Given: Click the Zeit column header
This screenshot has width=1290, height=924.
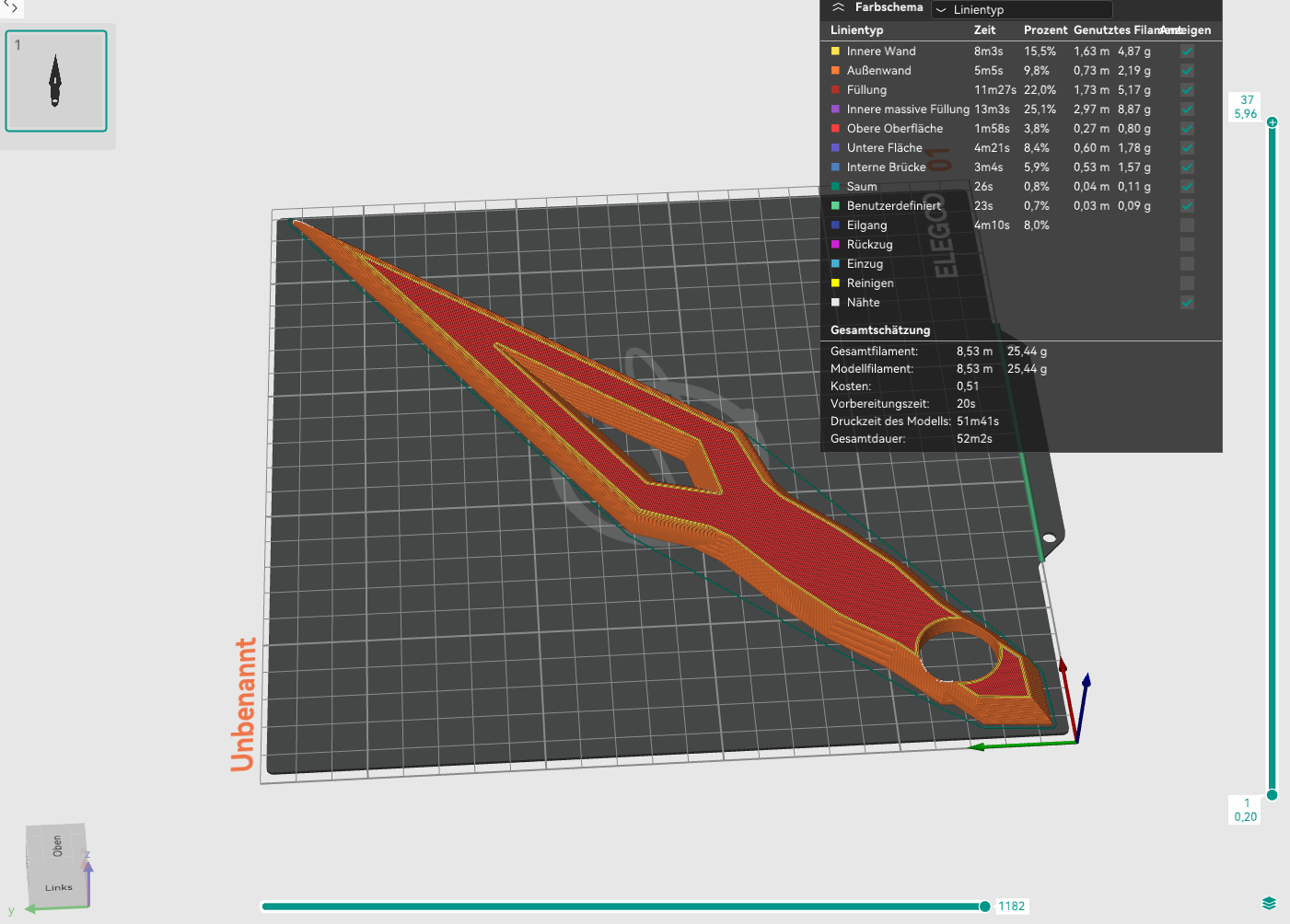Looking at the screenshot, I should (x=984, y=30).
